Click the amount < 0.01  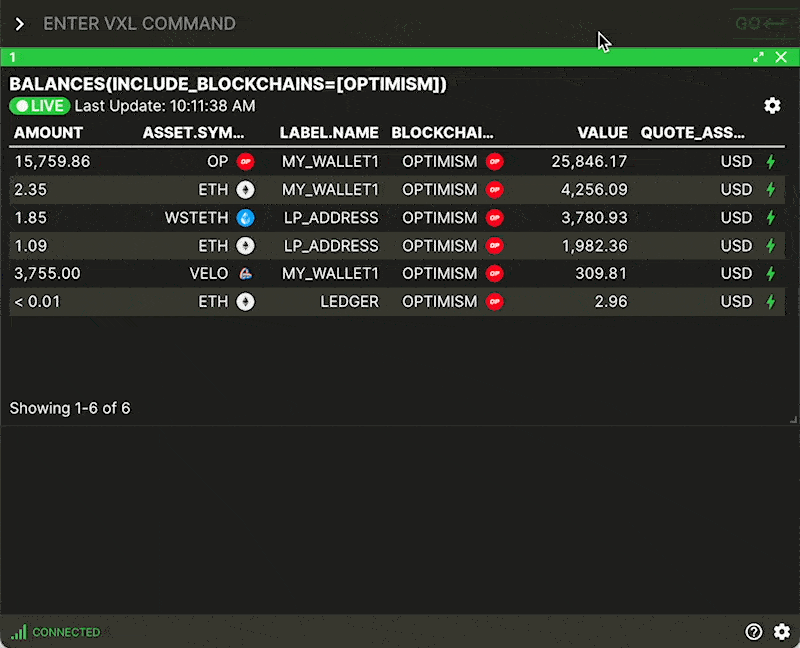37,302
